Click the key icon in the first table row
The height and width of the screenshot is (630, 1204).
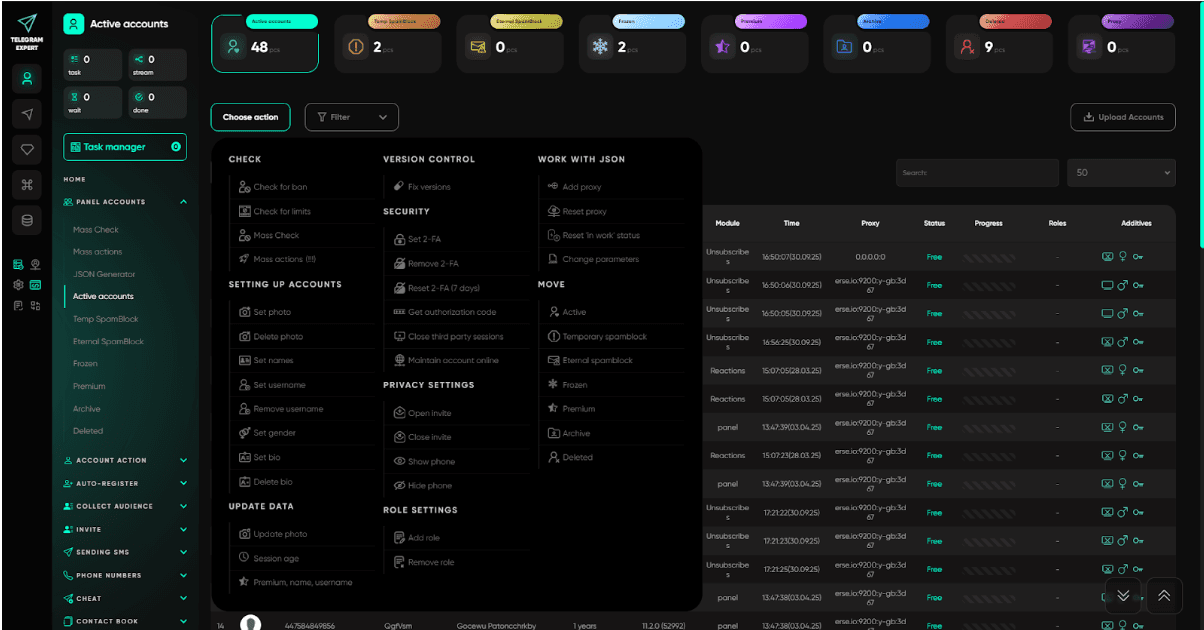pyautogui.click(x=1138, y=256)
